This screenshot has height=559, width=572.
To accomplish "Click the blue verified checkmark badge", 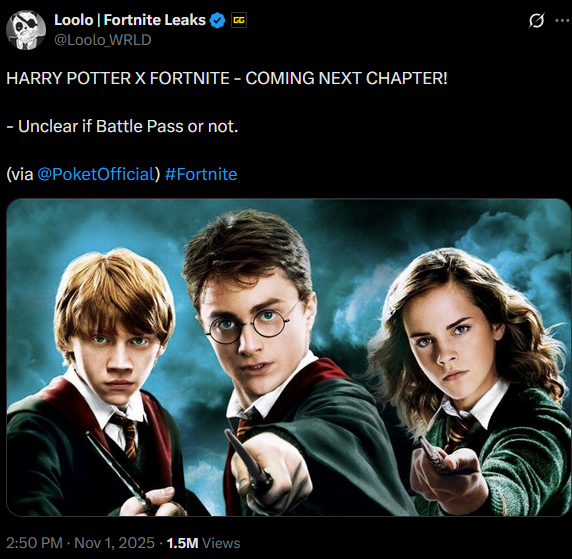I will pos(218,20).
